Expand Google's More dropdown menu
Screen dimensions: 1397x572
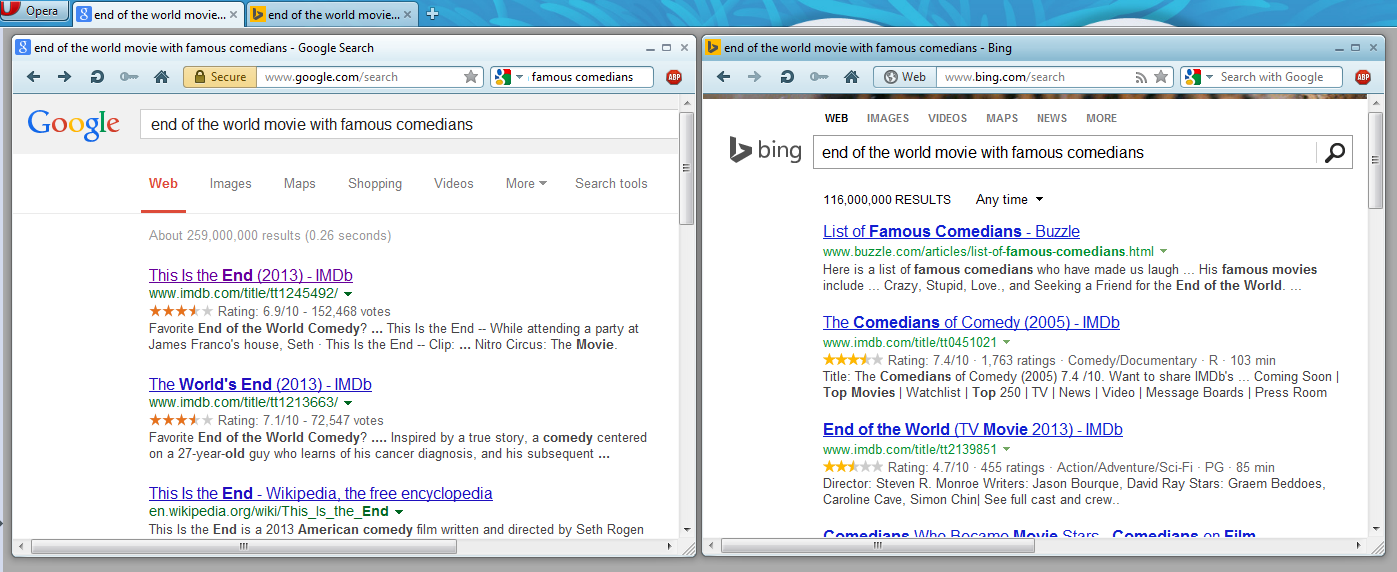pyautogui.click(x=526, y=183)
